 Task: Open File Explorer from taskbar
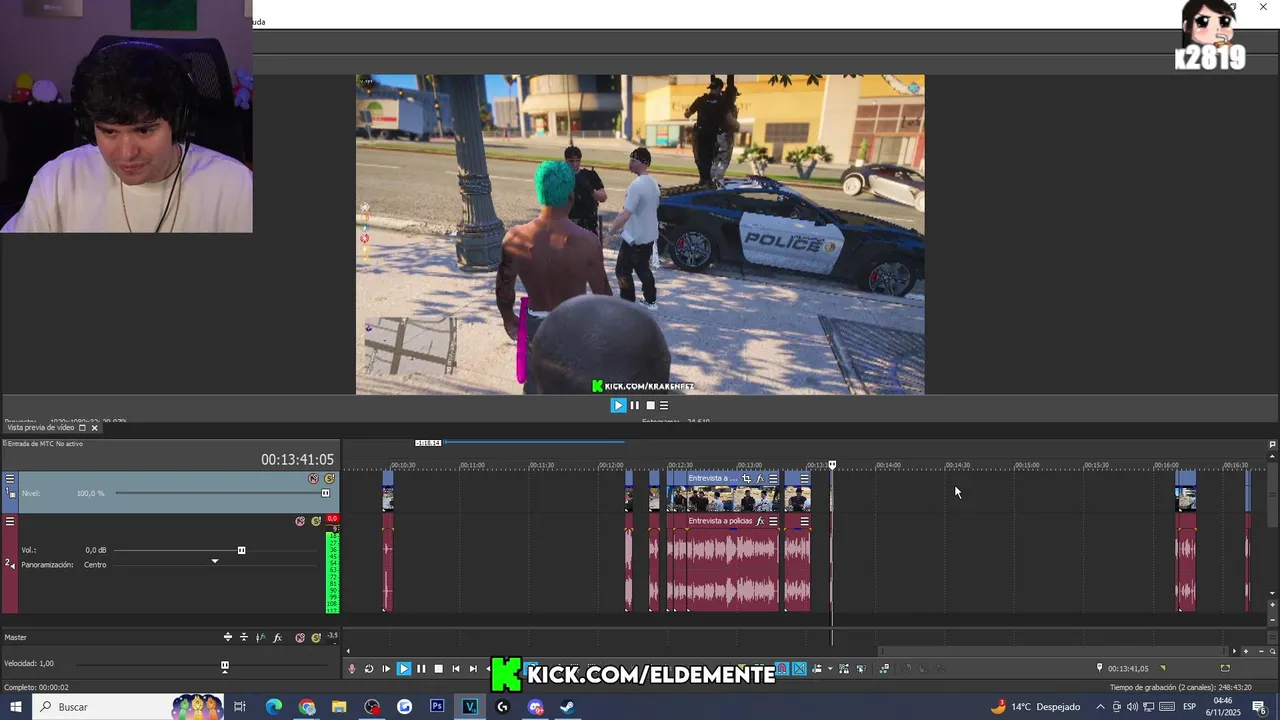pos(339,707)
